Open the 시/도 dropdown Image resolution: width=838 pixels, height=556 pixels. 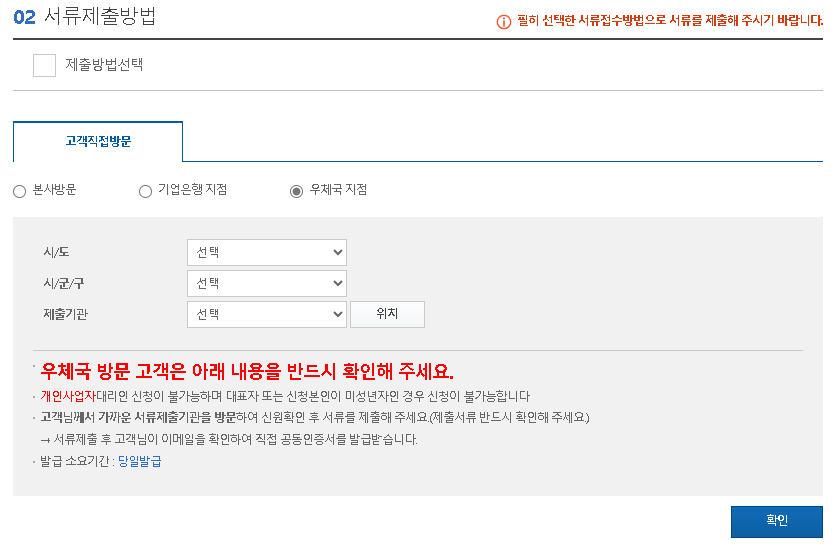pos(267,252)
